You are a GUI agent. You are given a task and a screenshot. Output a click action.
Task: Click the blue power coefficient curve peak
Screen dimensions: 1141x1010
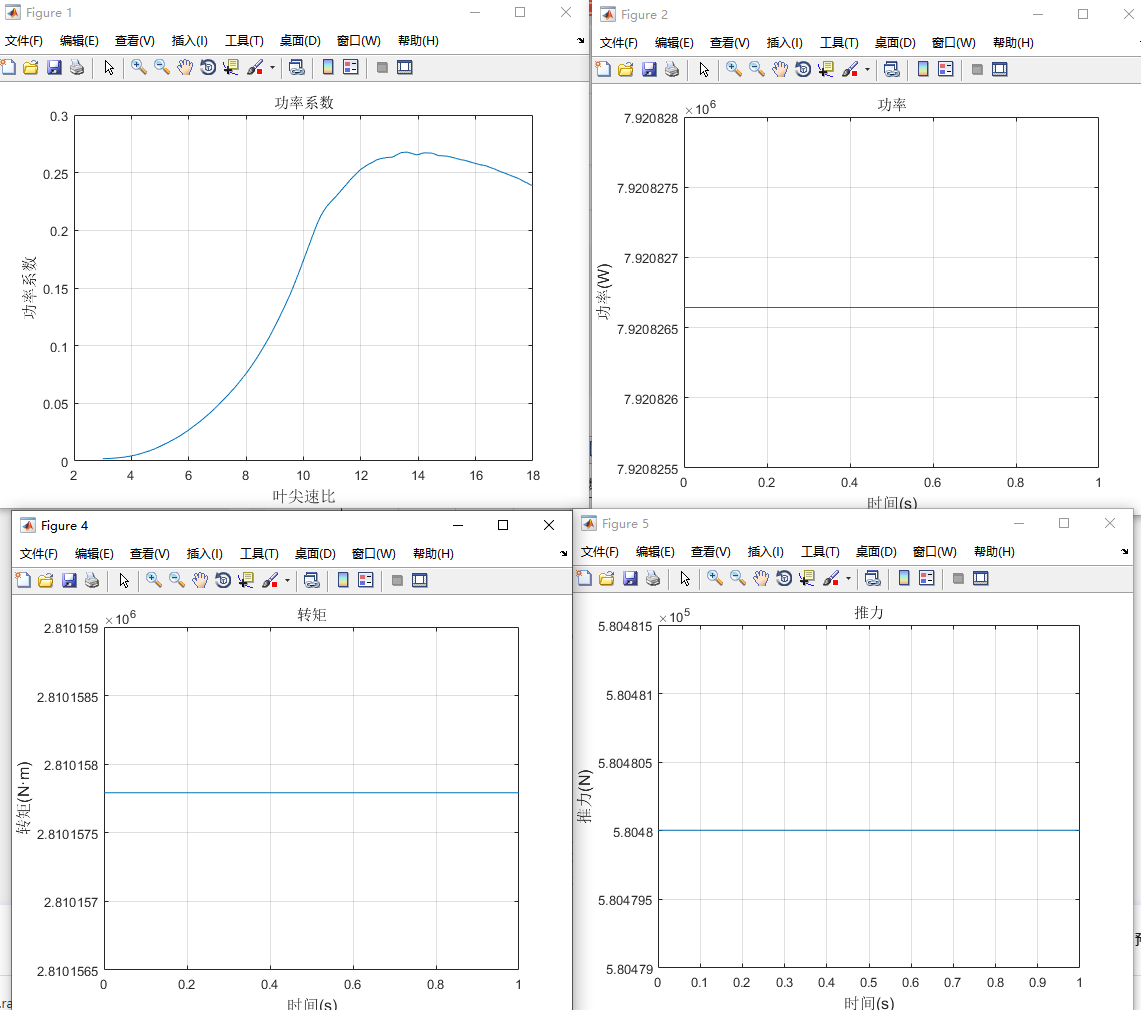(x=405, y=153)
